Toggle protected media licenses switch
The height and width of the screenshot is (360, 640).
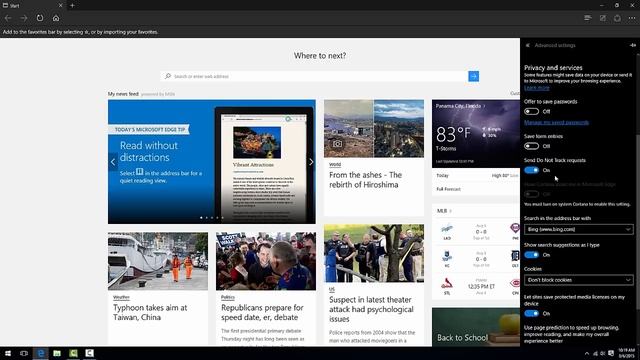(x=531, y=313)
